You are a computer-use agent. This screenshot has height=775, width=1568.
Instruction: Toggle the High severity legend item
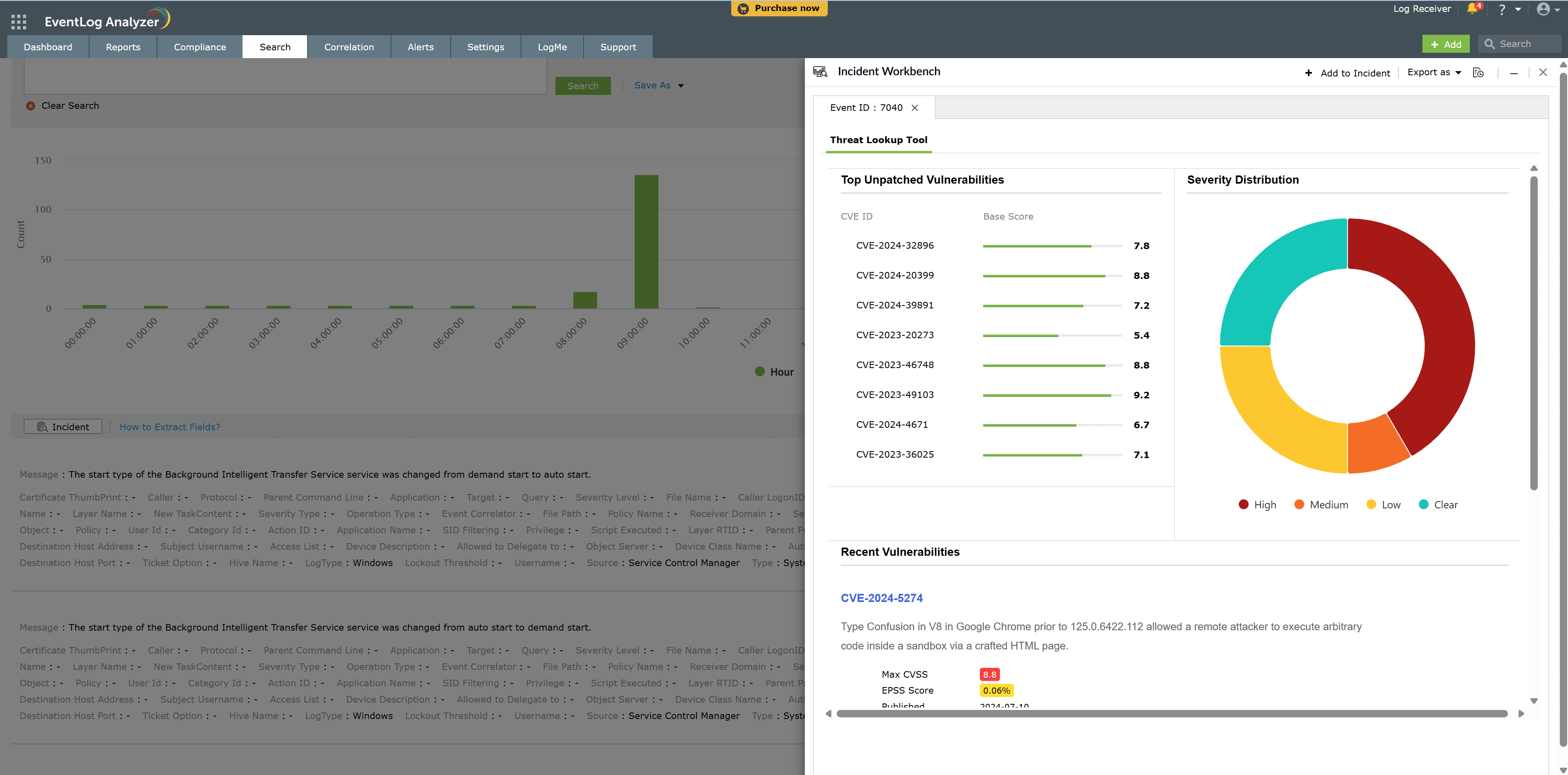pyautogui.click(x=1257, y=505)
